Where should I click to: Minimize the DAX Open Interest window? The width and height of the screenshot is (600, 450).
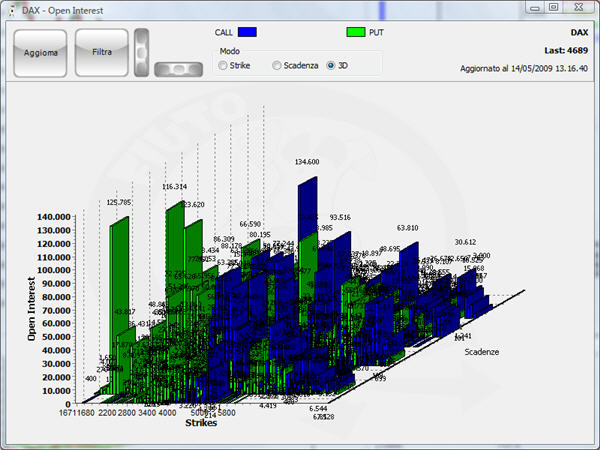tap(529, 7)
